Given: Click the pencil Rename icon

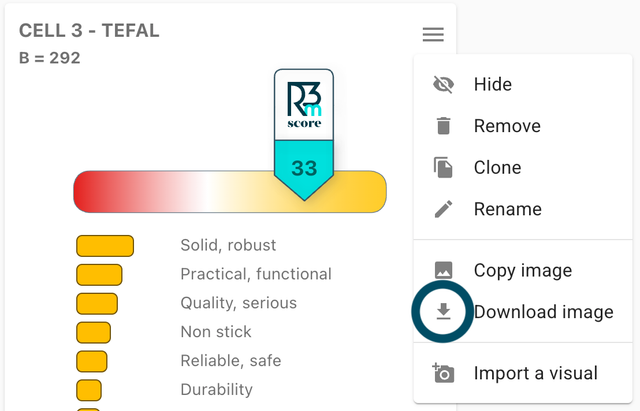Looking at the screenshot, I should (443, 209).
